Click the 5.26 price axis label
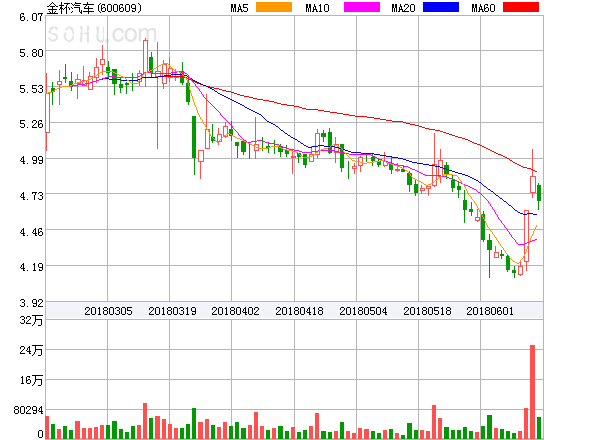The image size is (600, 440). pos(31,124)
